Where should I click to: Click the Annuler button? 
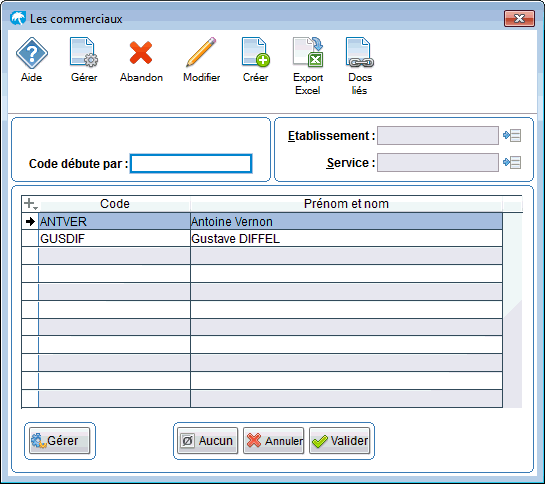(274, 441)
